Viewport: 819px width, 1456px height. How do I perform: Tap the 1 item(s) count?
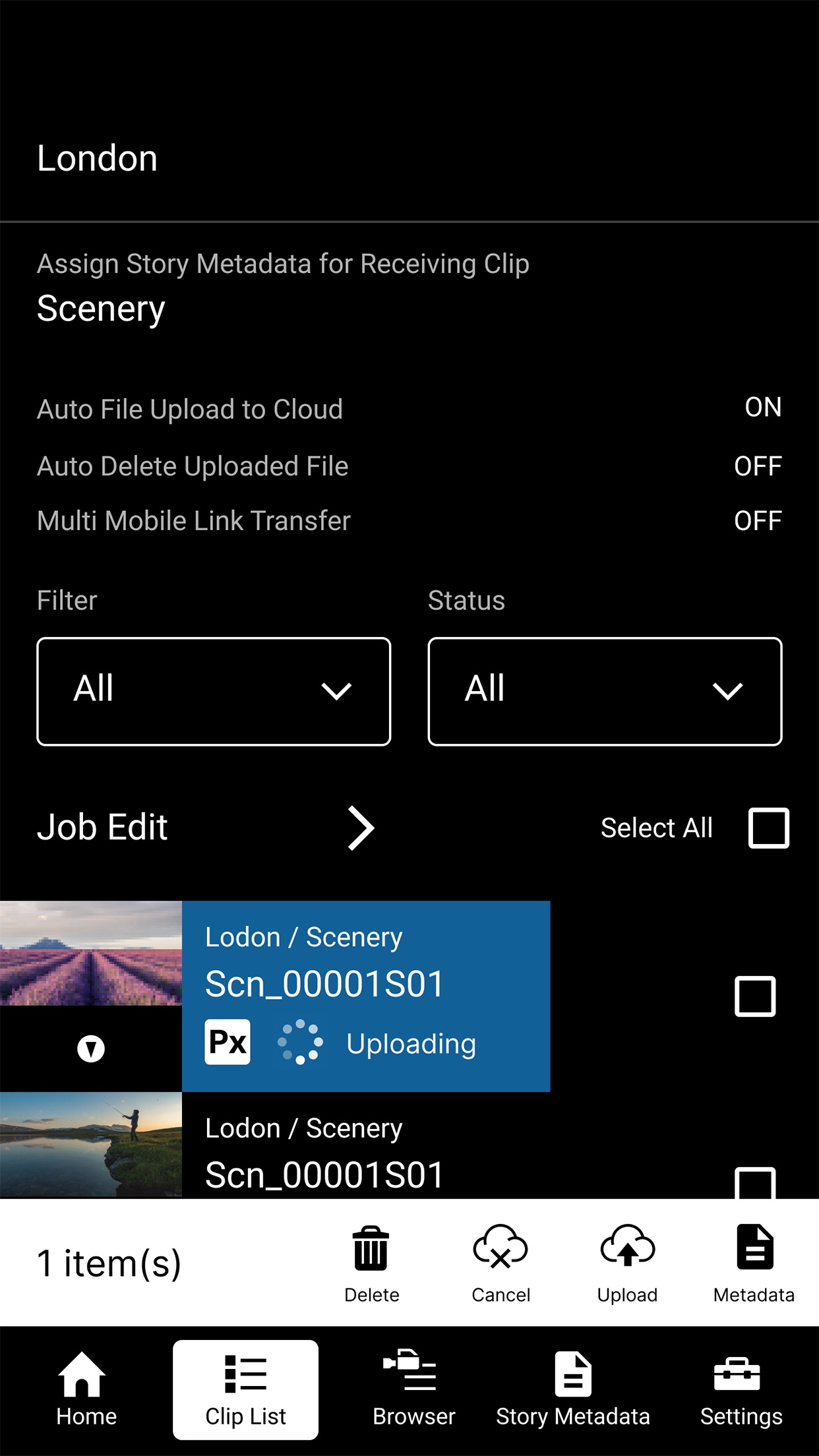click(109, 1263)
